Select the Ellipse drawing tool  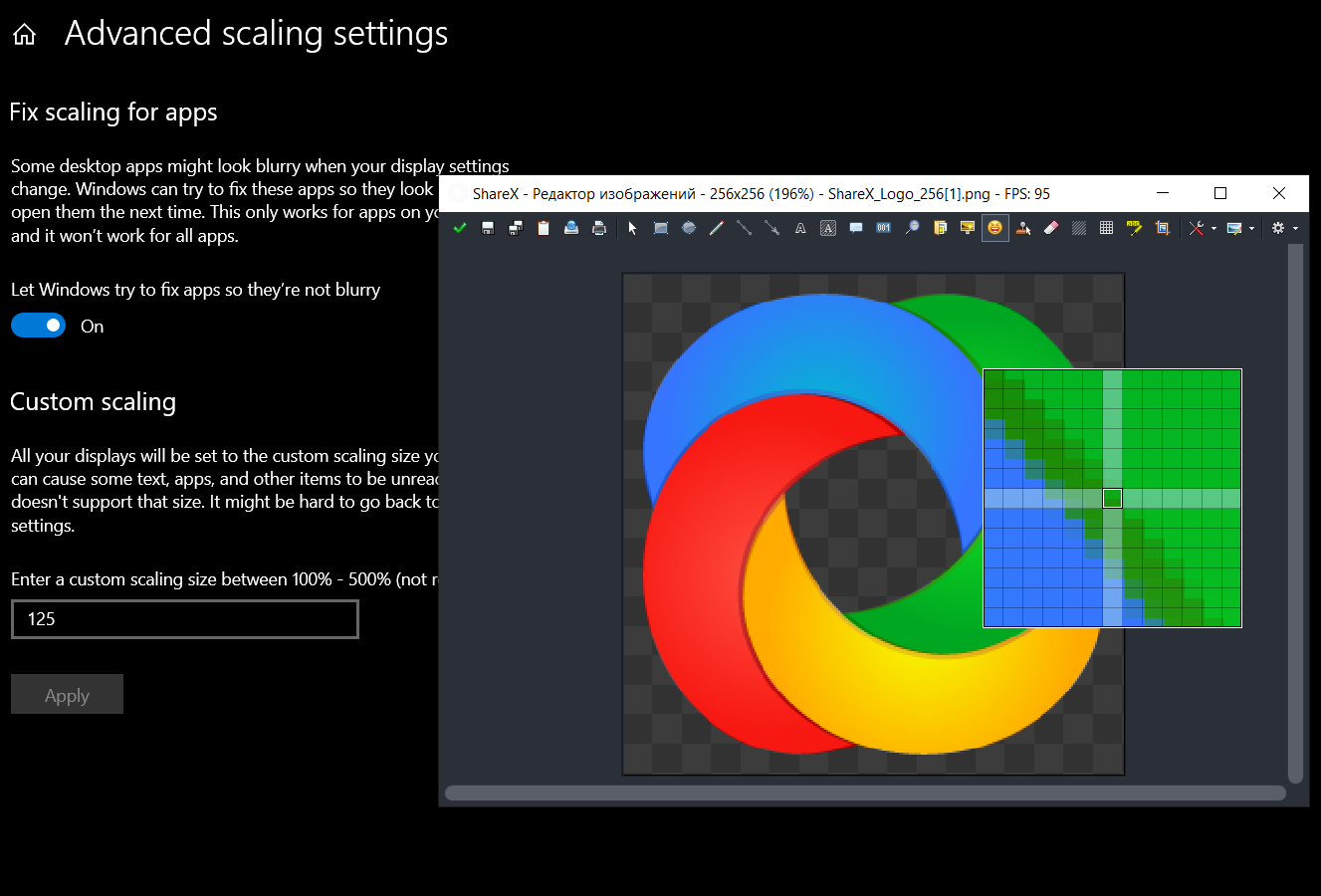(x=688, y=228)
